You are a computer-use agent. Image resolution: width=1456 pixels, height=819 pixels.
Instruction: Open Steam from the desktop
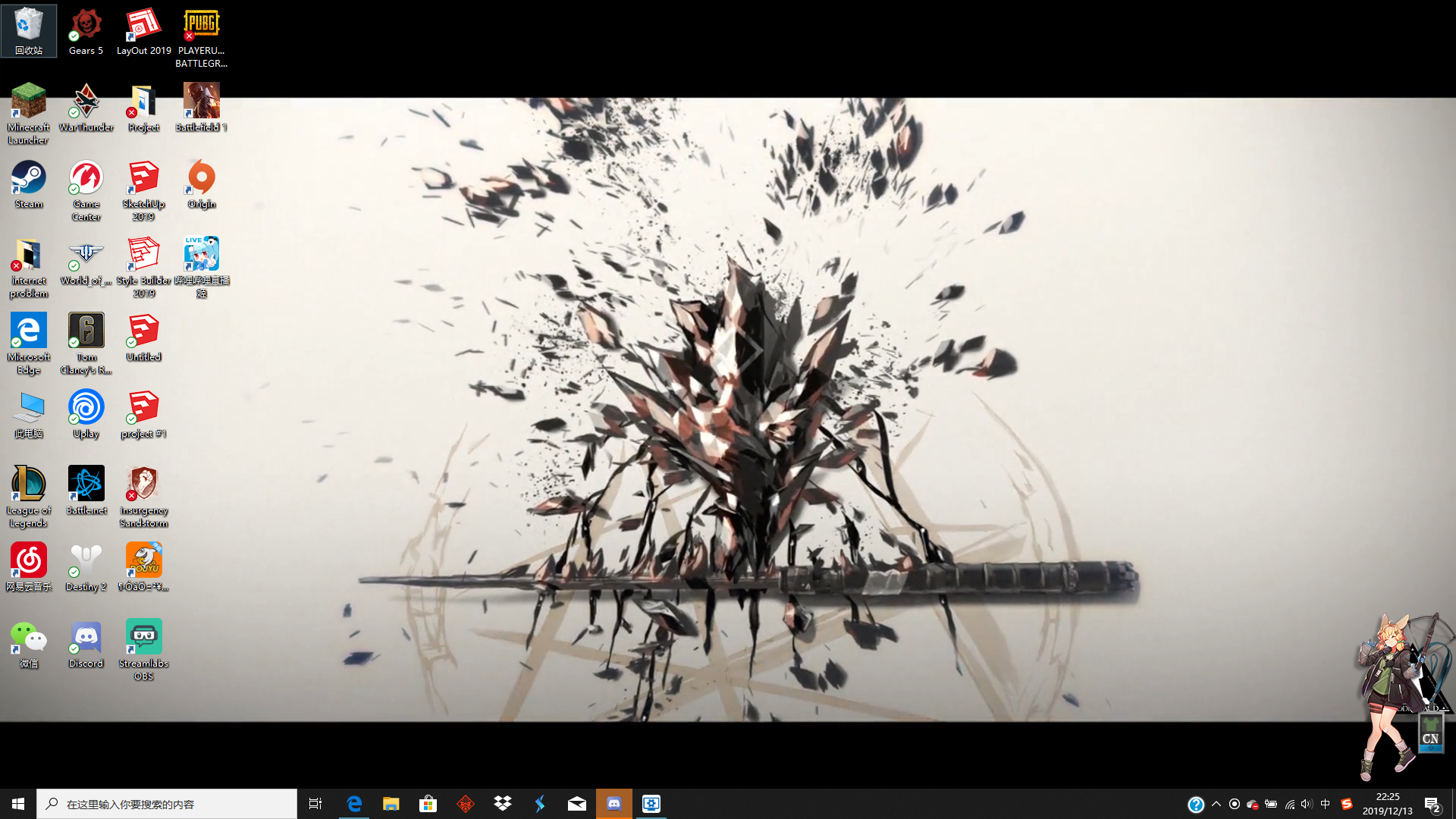(x=28, y=182)
